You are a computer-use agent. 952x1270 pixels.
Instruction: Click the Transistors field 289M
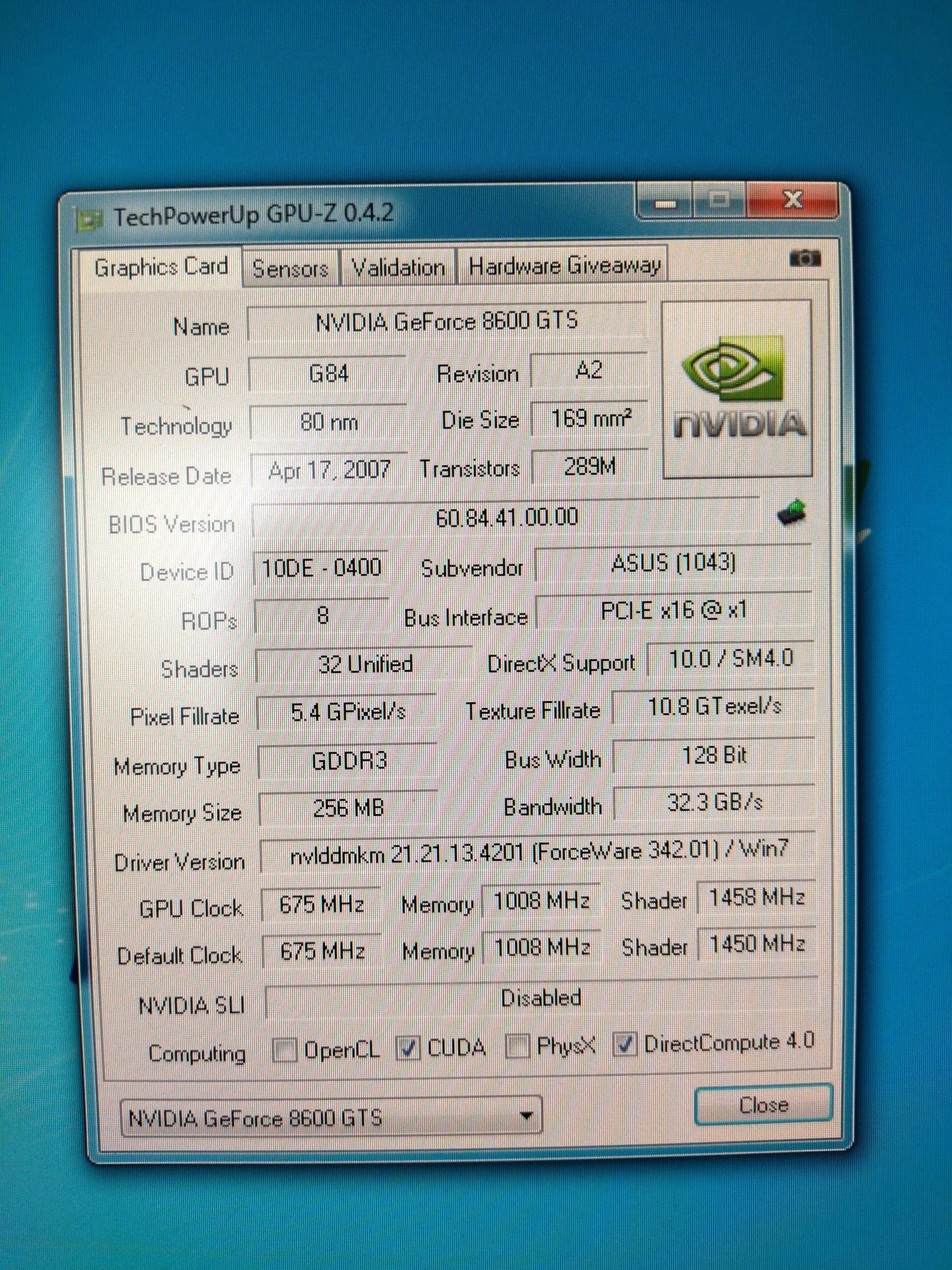click(590, 467)
